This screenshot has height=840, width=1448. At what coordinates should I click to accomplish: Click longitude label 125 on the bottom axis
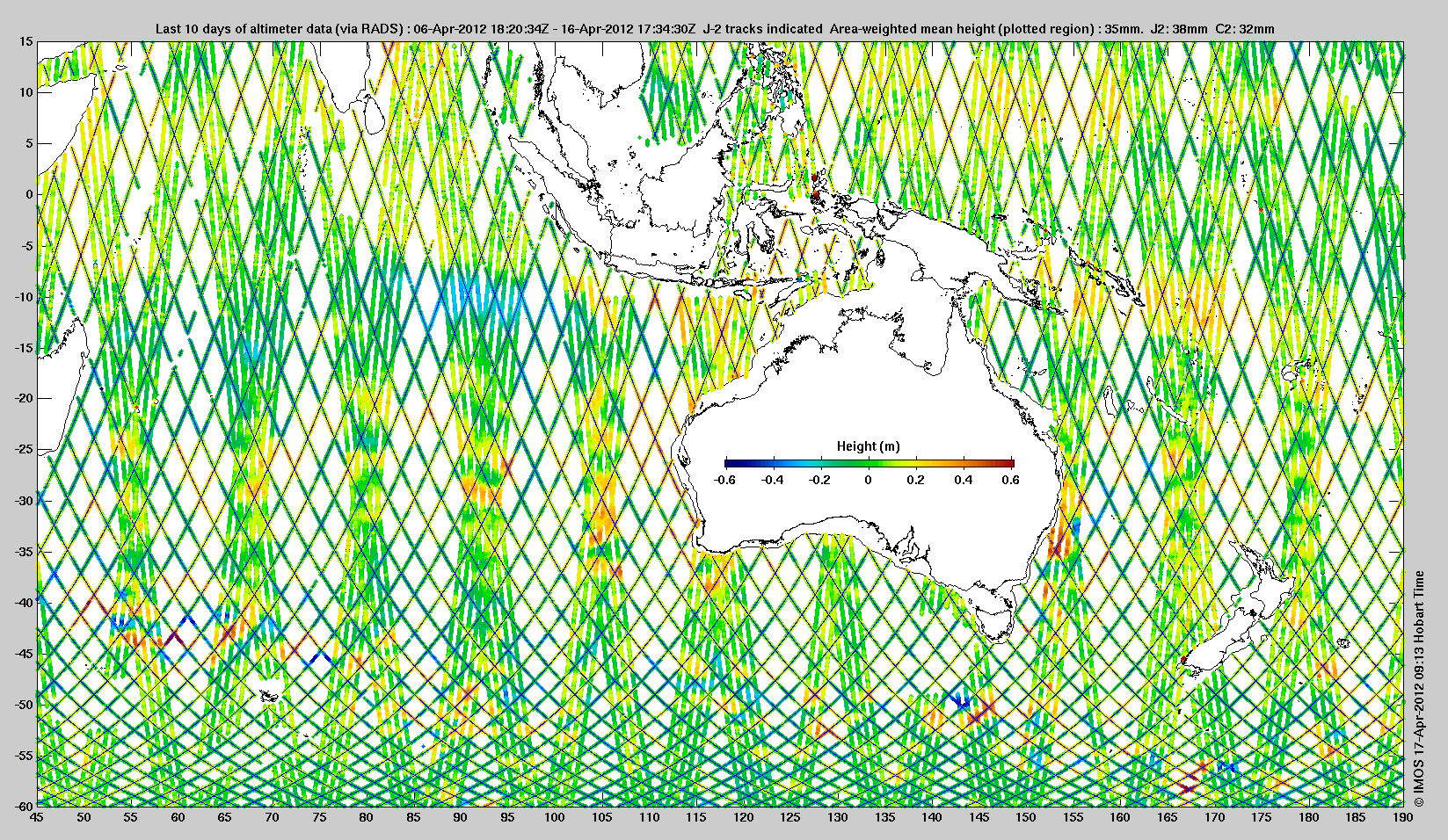click(790, 817)
